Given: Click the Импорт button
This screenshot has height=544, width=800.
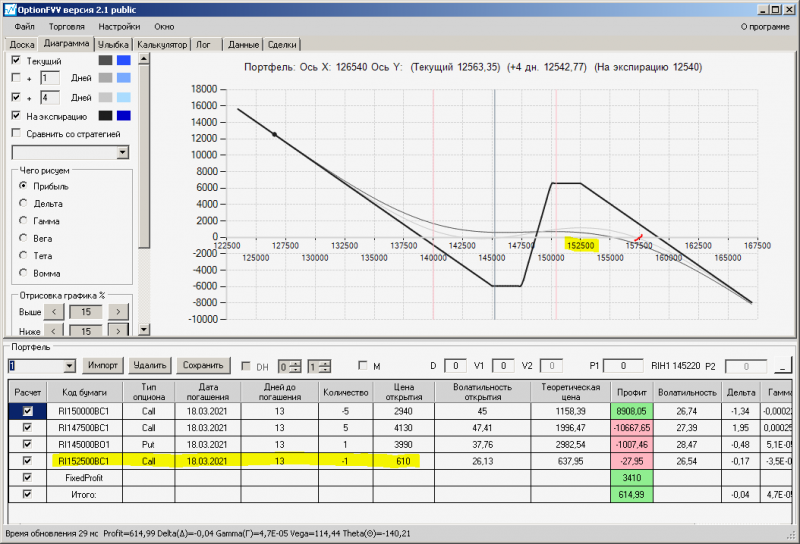Looking at the screenshot, I should pyautogui.click(x=103, y=365).
